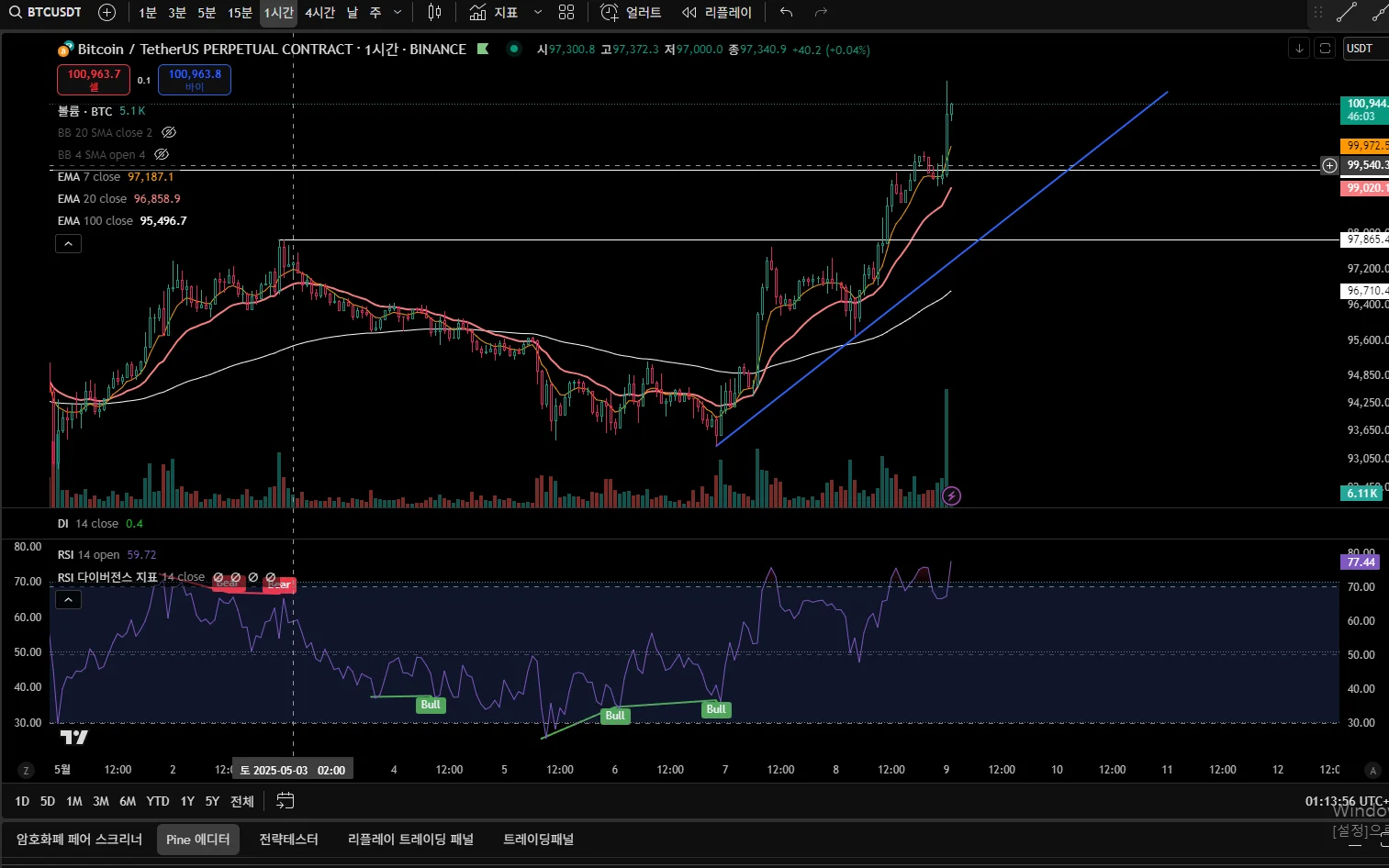Open the Pine 에디터 tab
The image size is (1389, 868).
(198, 840)
